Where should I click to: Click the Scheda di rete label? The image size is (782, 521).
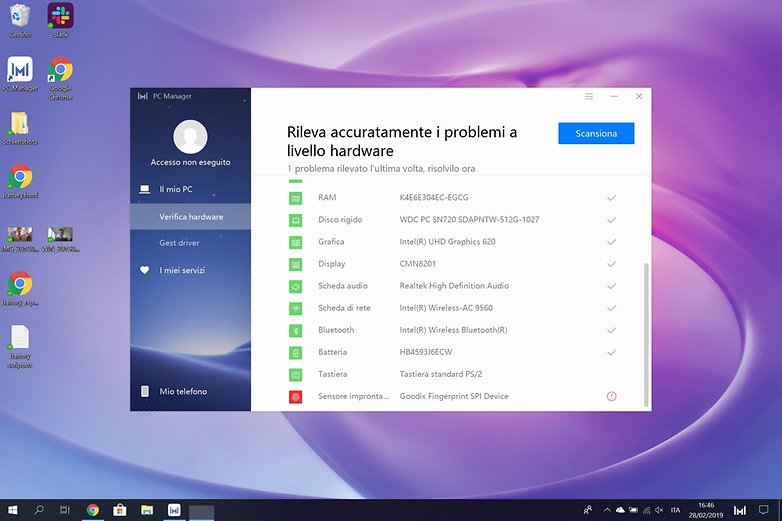pyautogui.click(x=344, y=308)
